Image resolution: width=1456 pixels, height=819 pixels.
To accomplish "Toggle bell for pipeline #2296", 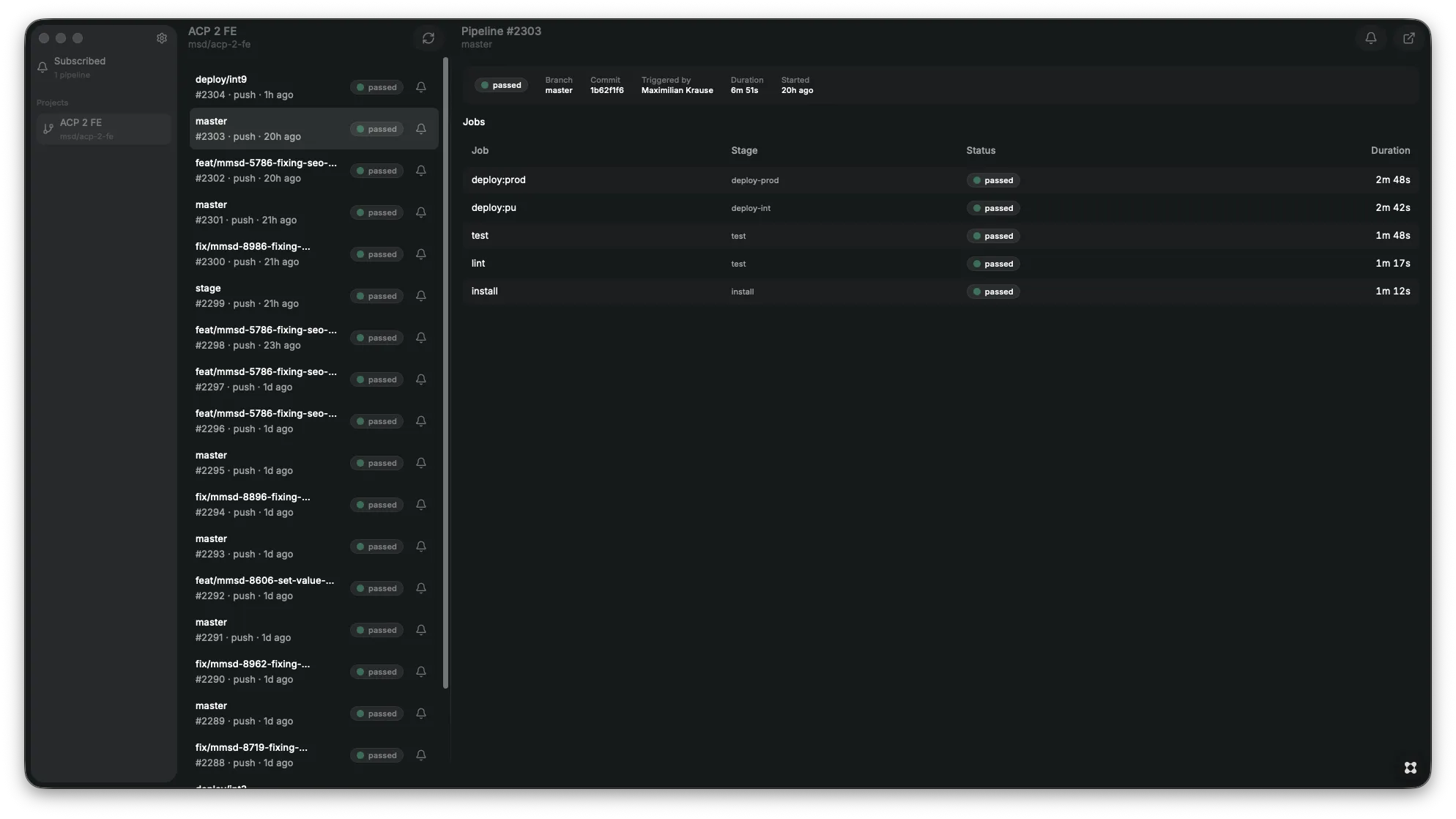I will 421,421.
